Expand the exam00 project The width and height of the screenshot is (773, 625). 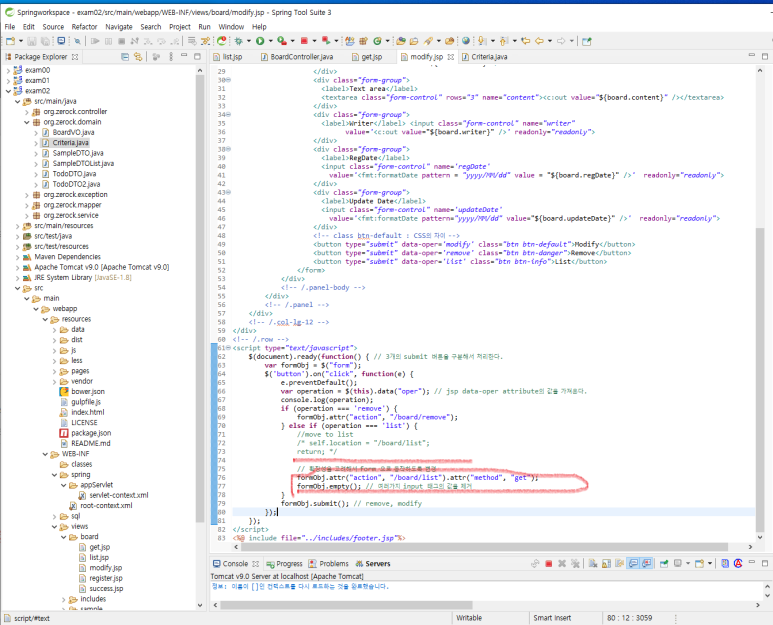8,70
